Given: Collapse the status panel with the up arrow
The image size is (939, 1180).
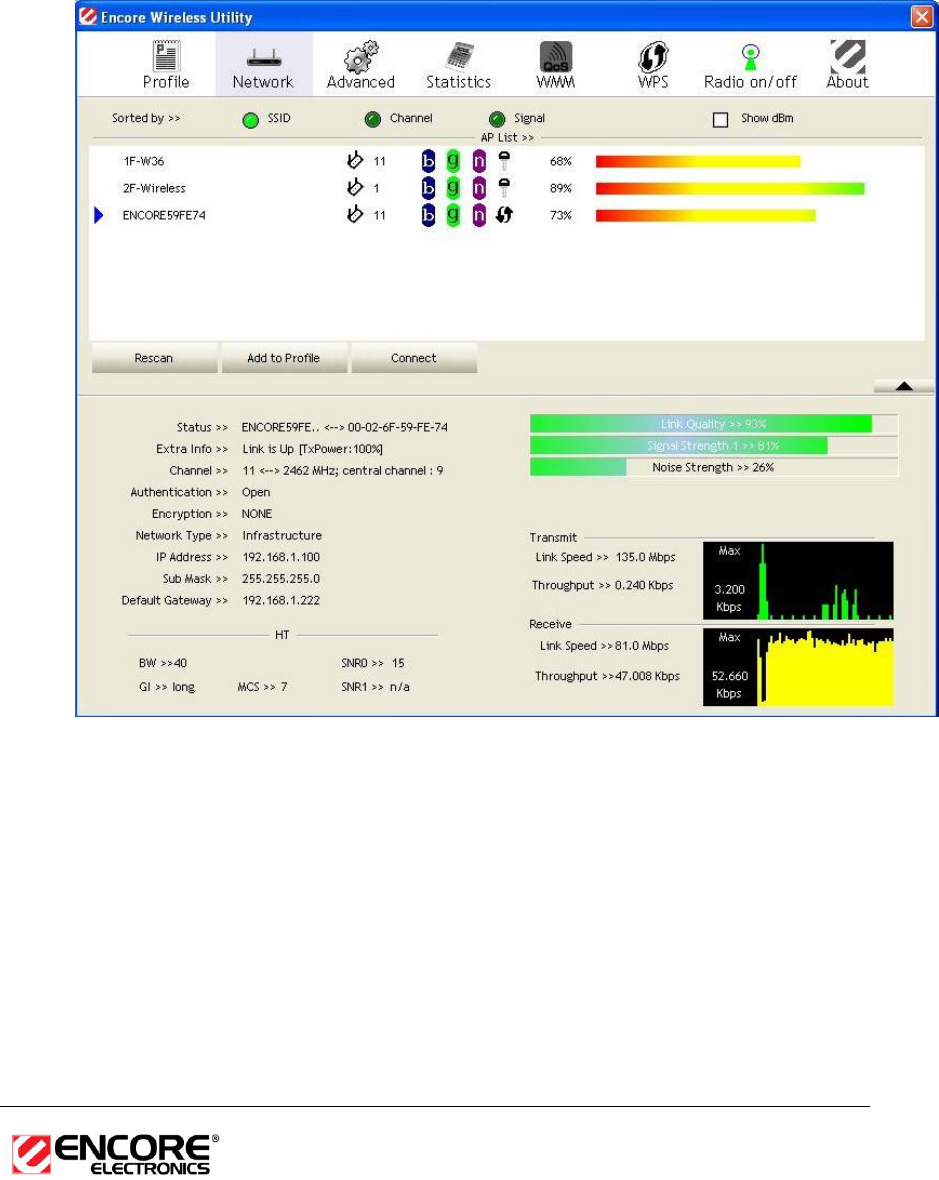Looking at the screenshot, I should [x=904, y=386].
